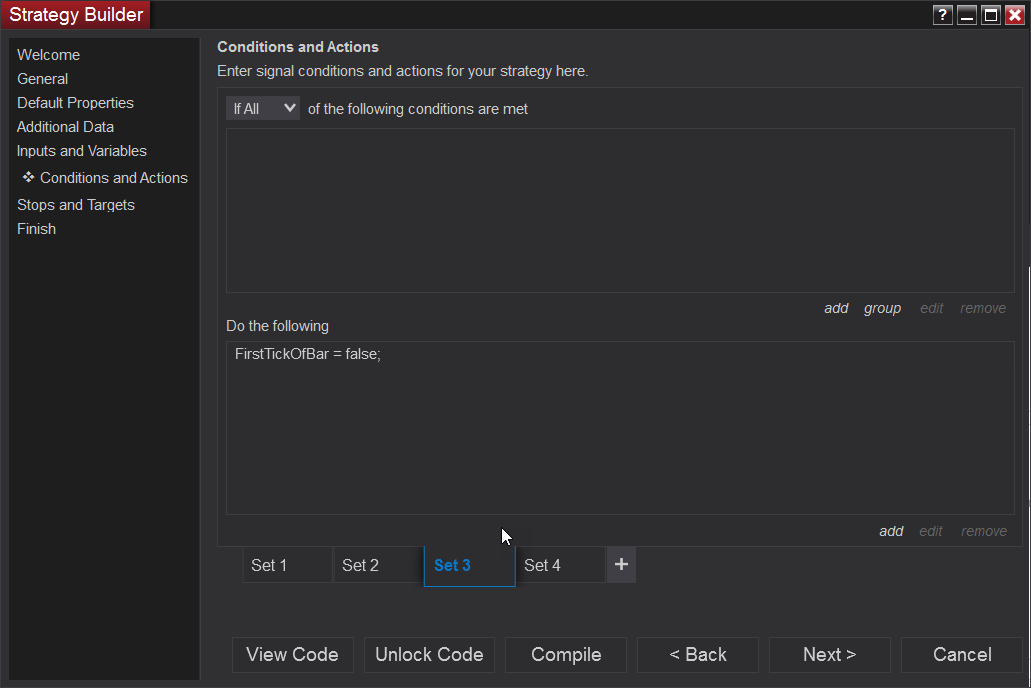Viewport: 1031px width, 688px height.
Task: Switch to the Set 1 tab
Action: (287, 565)
